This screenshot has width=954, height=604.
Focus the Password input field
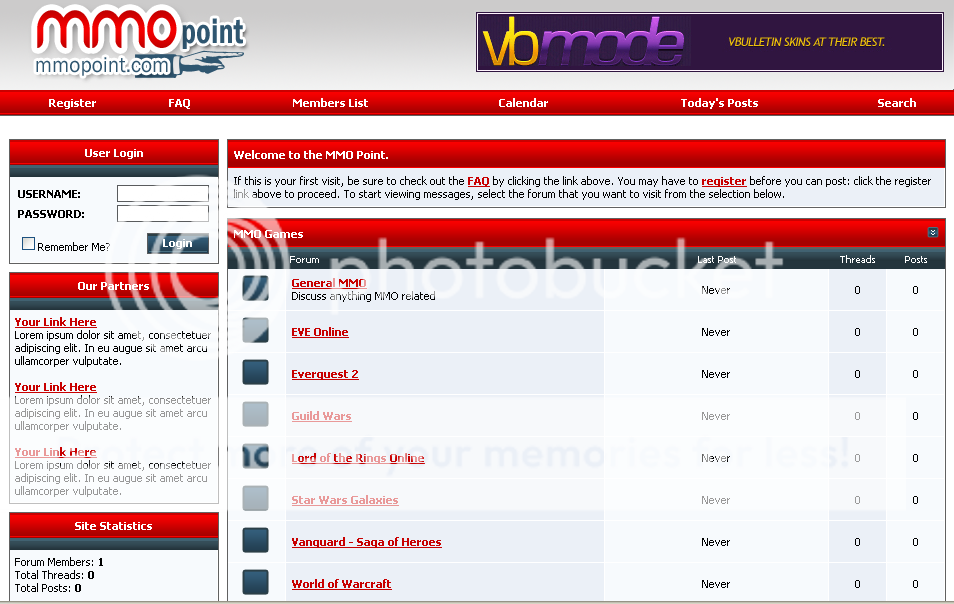click(x=163, y=213)
